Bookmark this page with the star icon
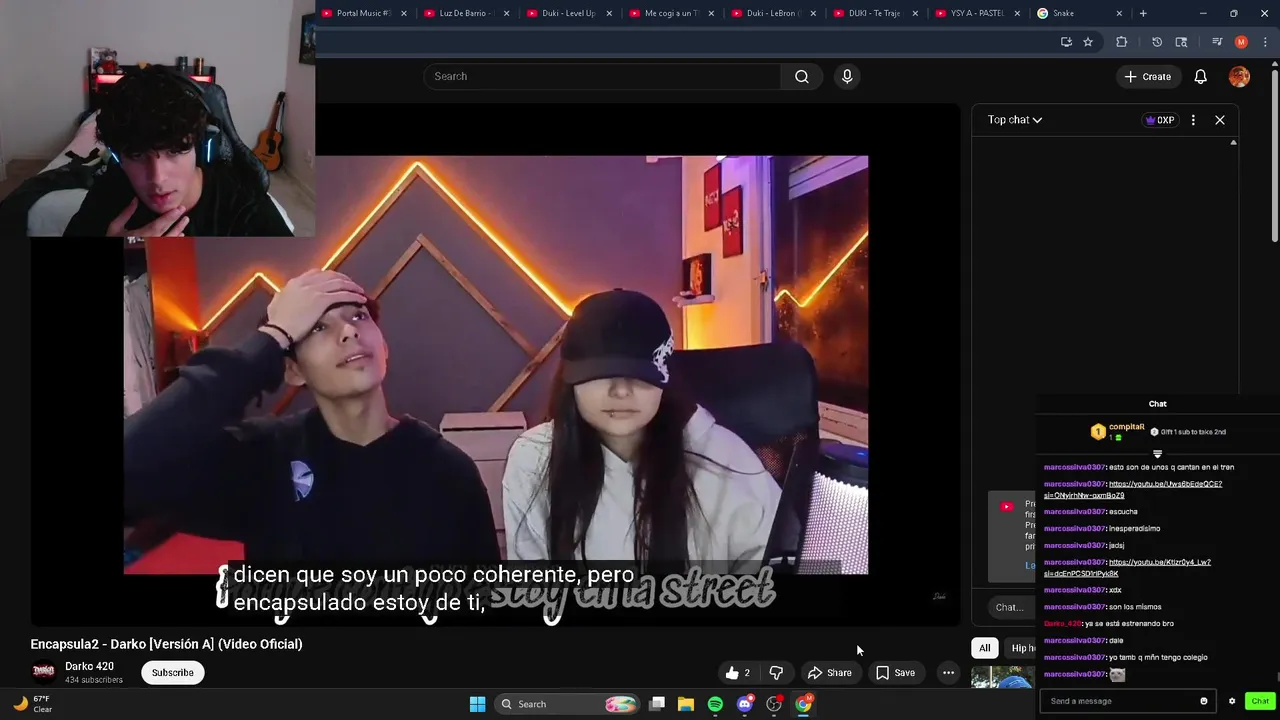Screen dimensions: 1280x720 point(1088,42)
